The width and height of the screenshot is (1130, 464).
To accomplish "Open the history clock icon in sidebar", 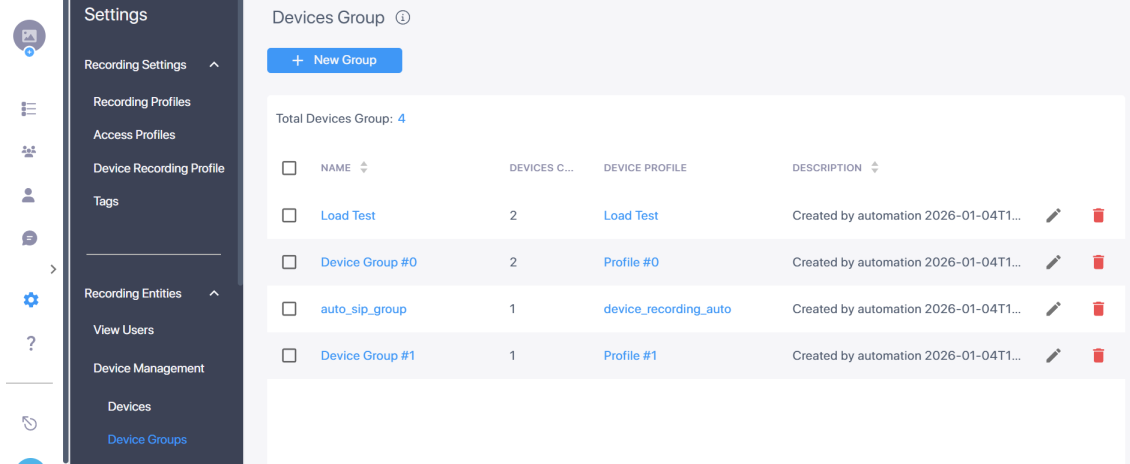I will (30, 423).
